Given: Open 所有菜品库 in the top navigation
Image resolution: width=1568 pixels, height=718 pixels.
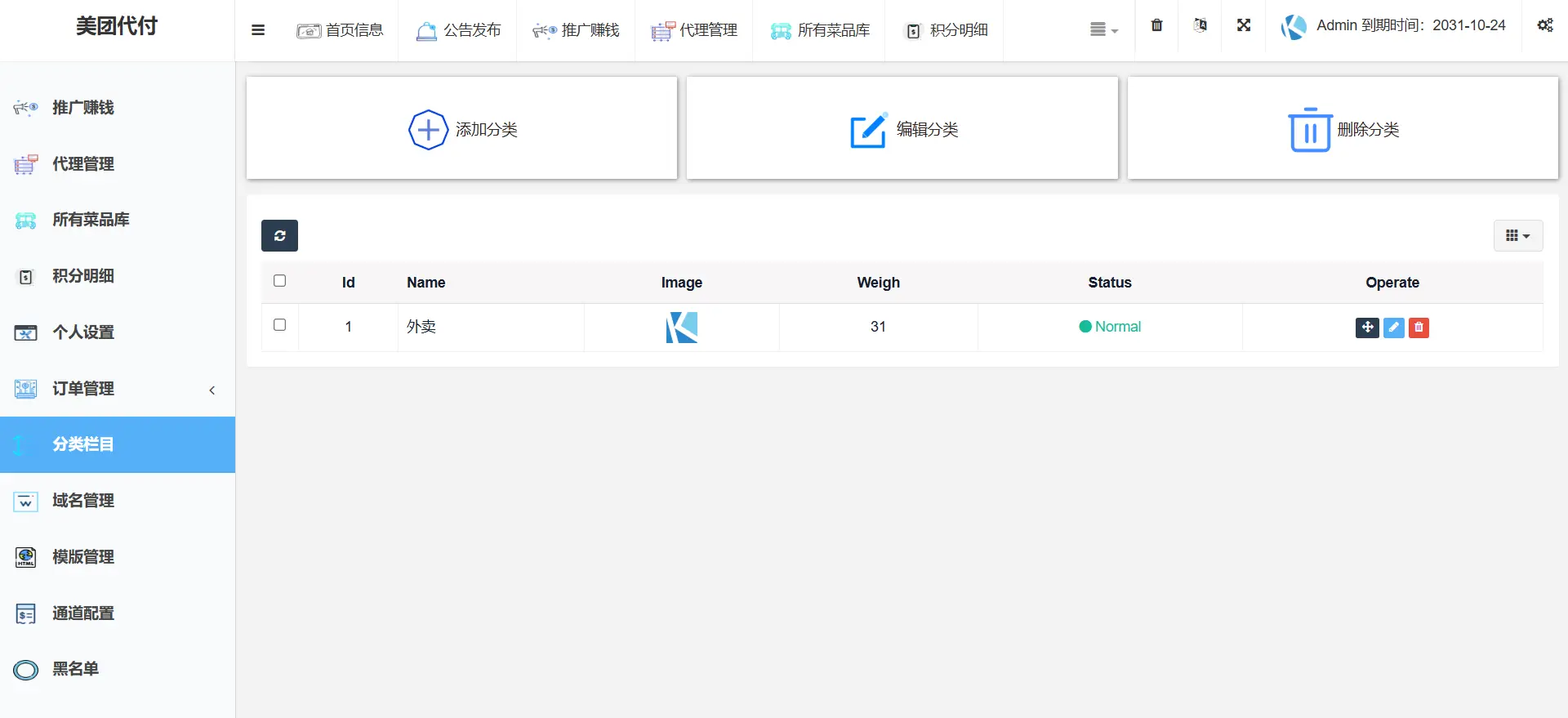Looking at the screenshot, I should [819, 30].
